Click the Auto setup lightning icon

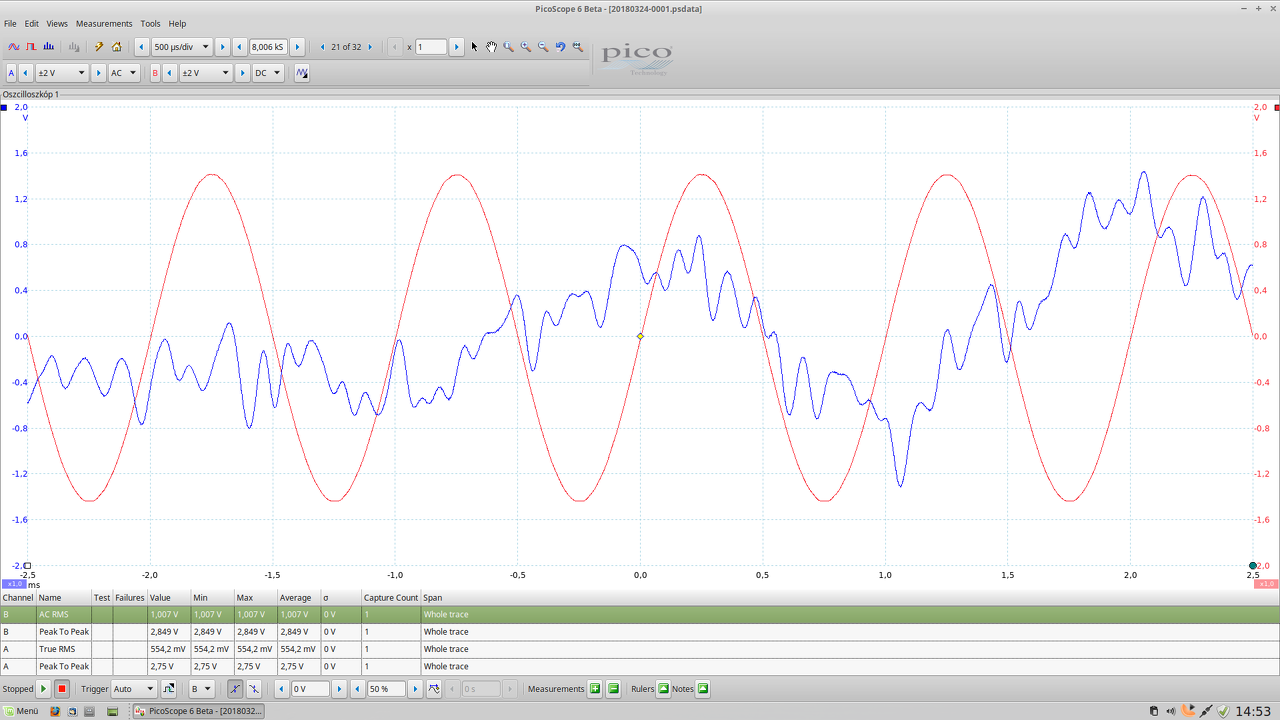coord(99,47)
